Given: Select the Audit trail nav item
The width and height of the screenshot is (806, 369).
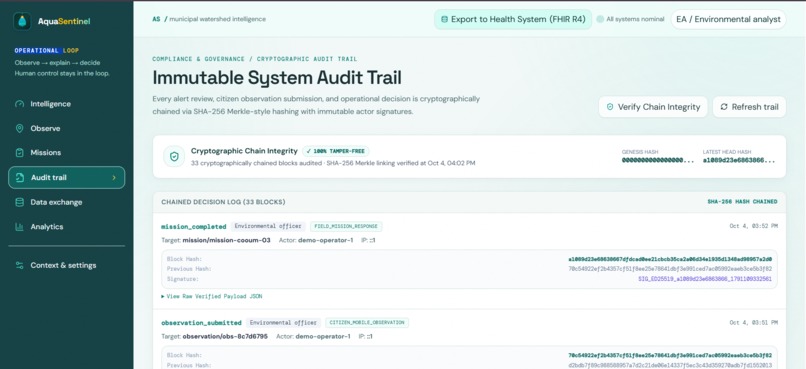Looking at the screenshot, I should click(66, 177).
